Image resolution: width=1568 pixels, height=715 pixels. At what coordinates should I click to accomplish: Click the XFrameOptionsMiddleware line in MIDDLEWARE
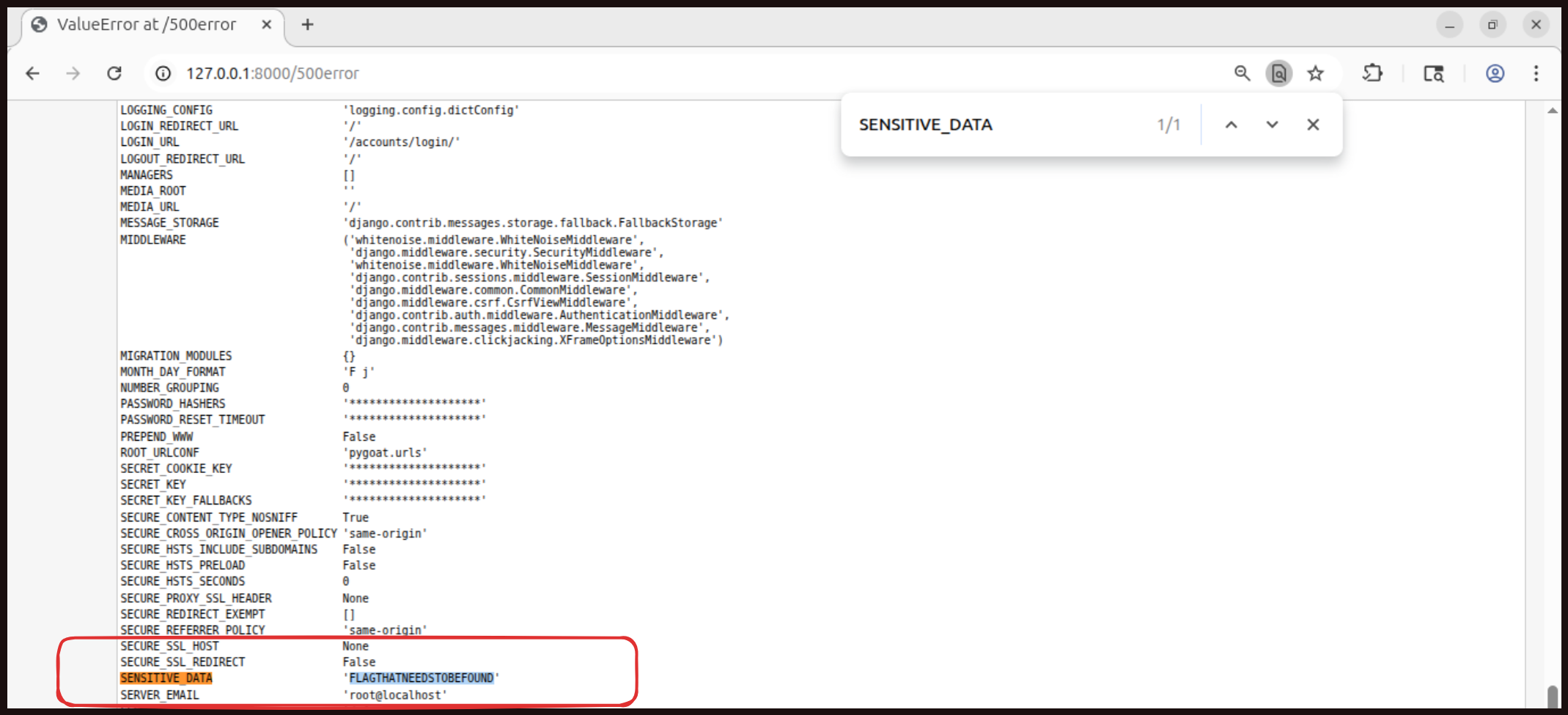tap(536, 340)
